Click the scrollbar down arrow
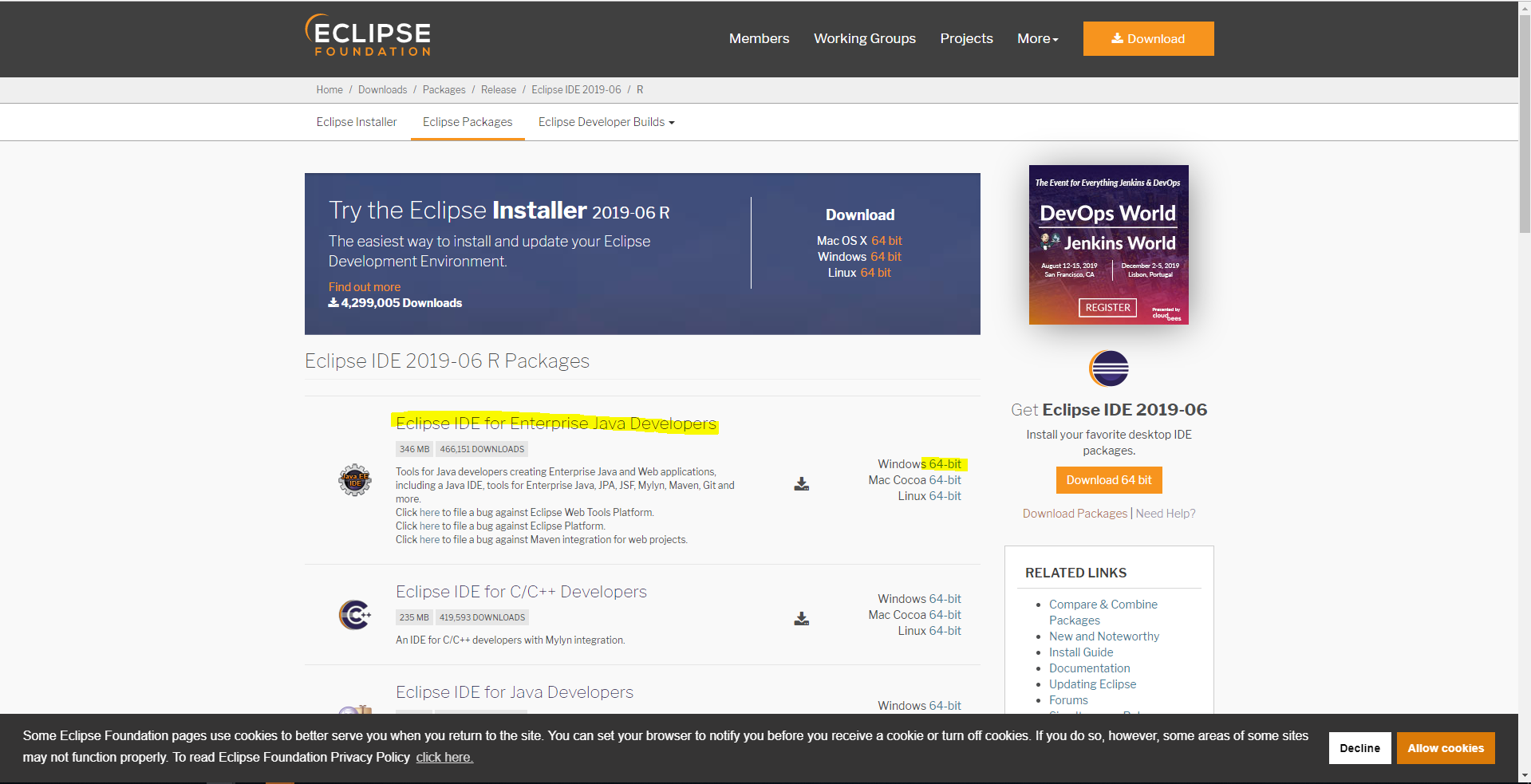 click(x=1524, y=775)
